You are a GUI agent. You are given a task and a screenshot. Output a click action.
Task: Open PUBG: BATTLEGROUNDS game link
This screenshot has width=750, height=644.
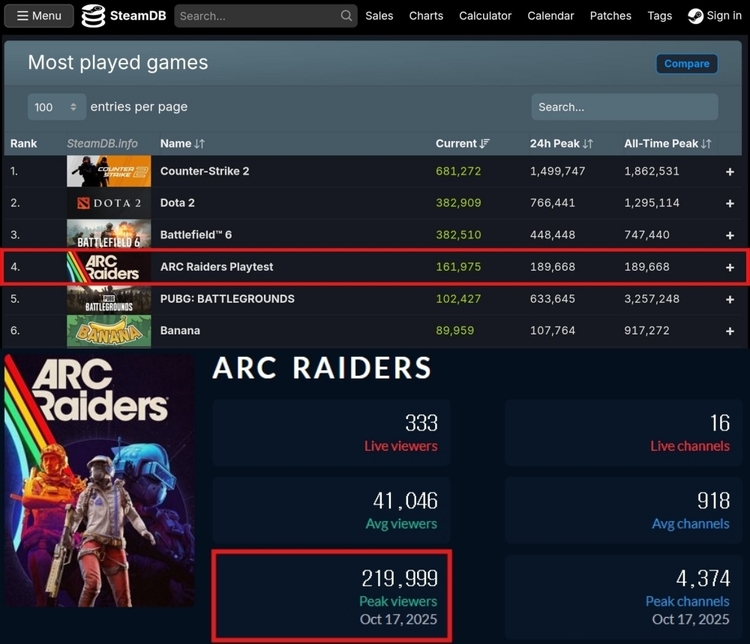coord(227,299)
